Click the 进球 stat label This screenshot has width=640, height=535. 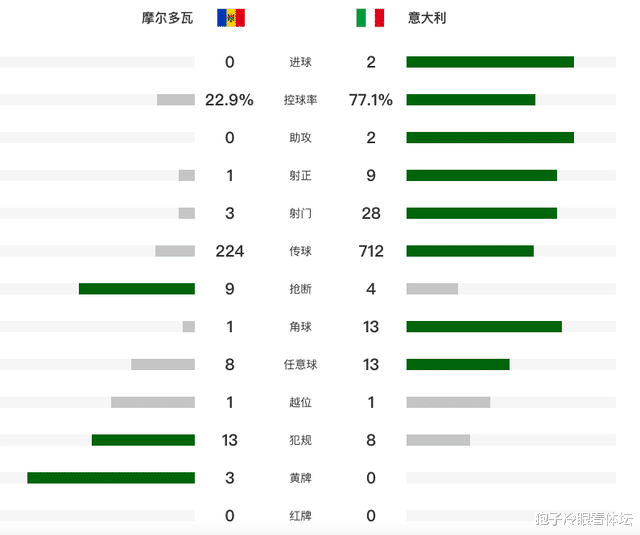[300, 62]
